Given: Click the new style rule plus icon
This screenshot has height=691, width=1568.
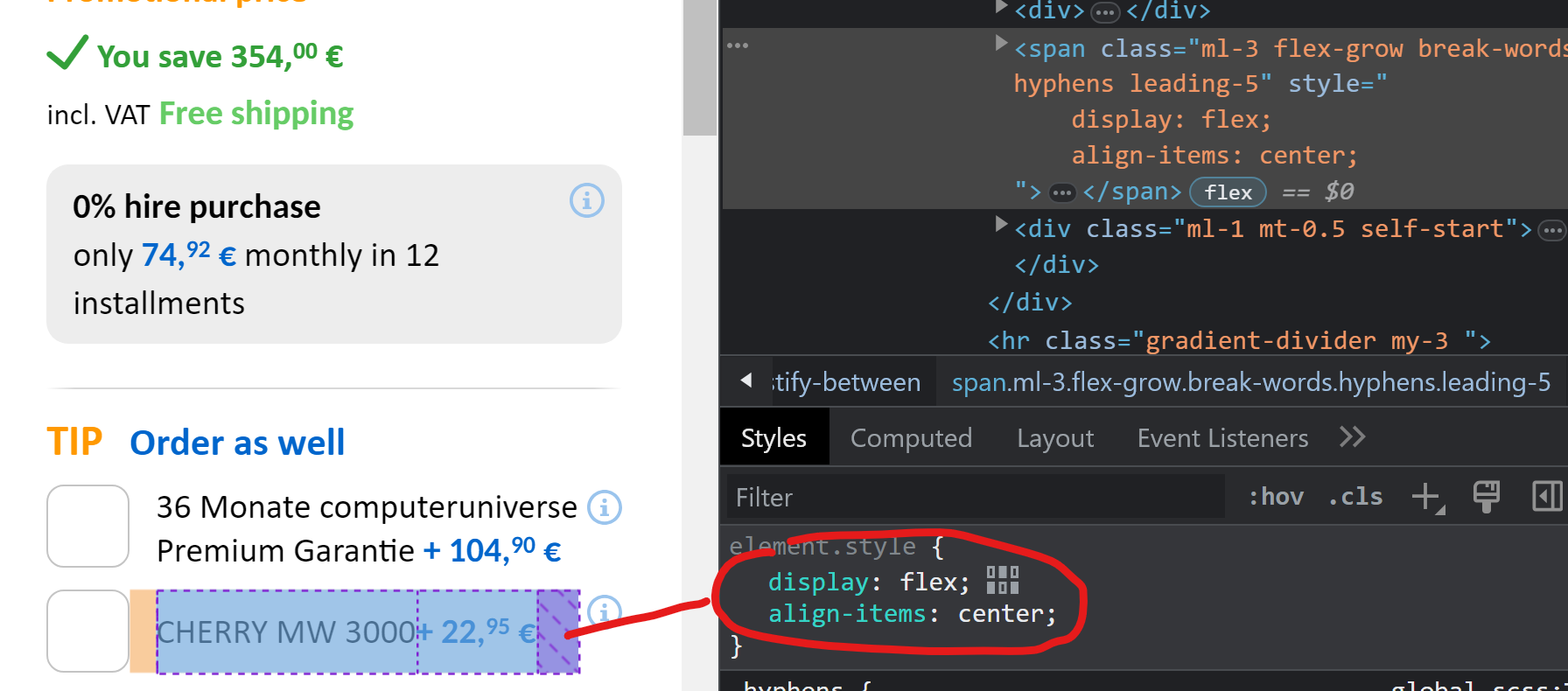Looking at the screenshot, I should [x=1428, y=497].
